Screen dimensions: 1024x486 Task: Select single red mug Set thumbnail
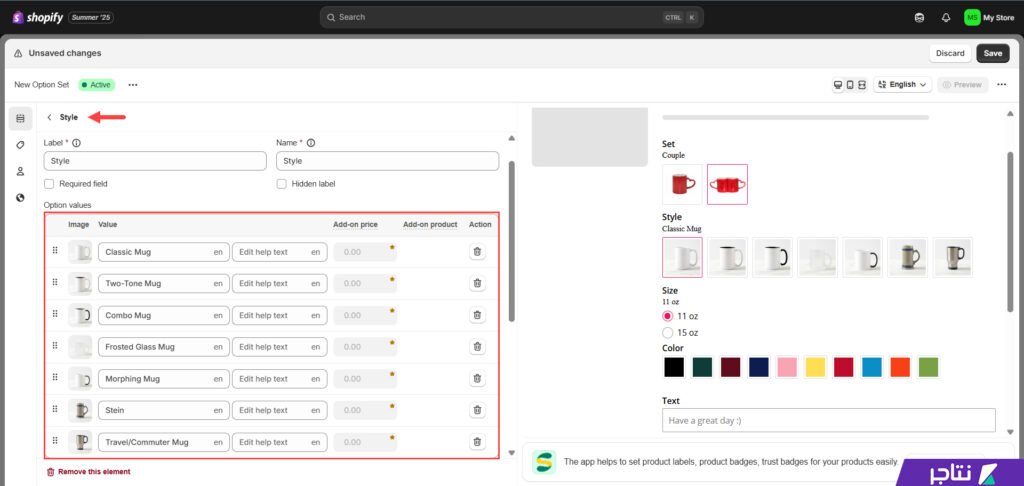[x=682, y=184]
